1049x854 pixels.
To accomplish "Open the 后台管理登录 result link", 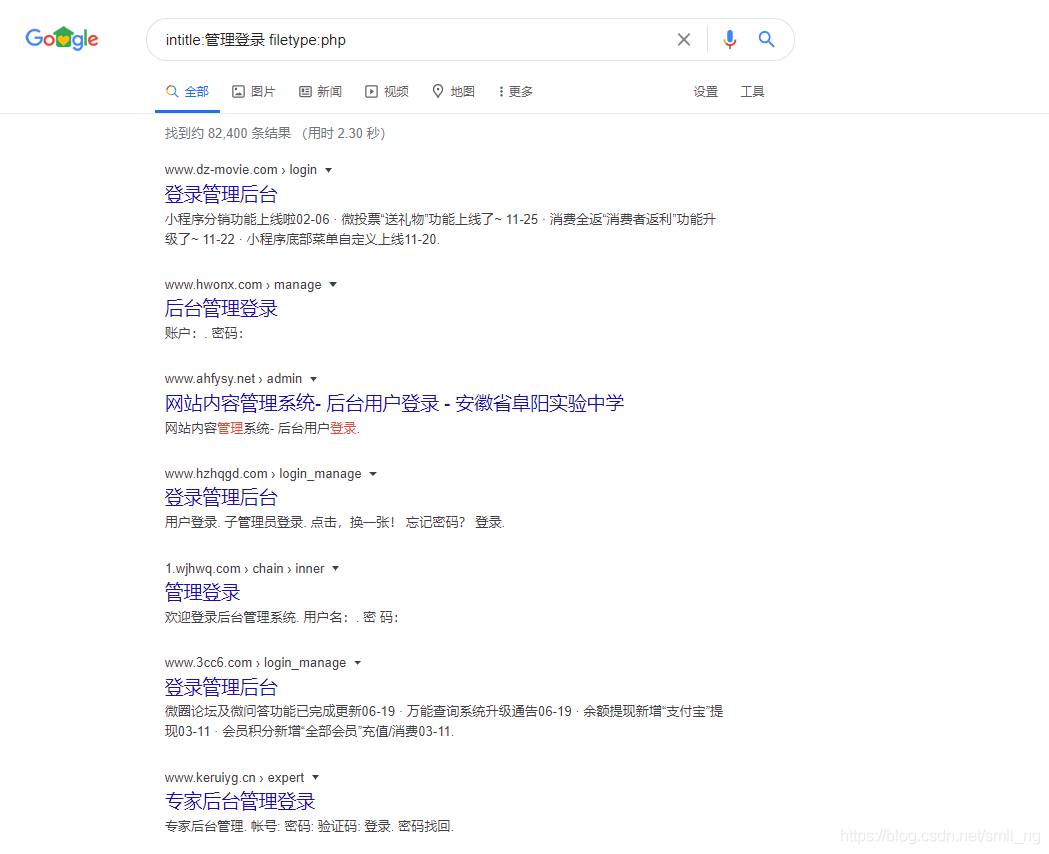I will click(x=221, y=308).
